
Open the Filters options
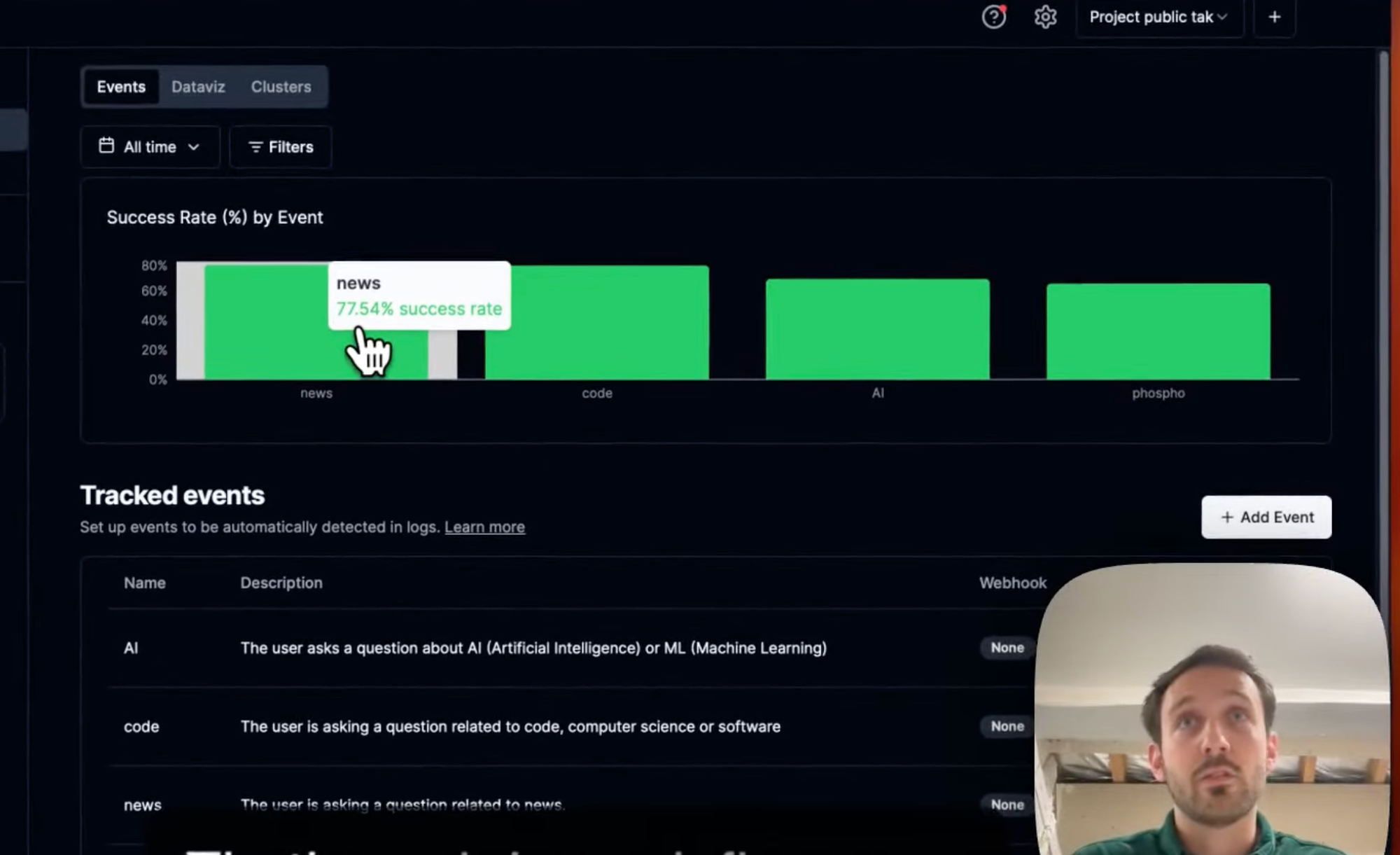[x=280, y=147]
